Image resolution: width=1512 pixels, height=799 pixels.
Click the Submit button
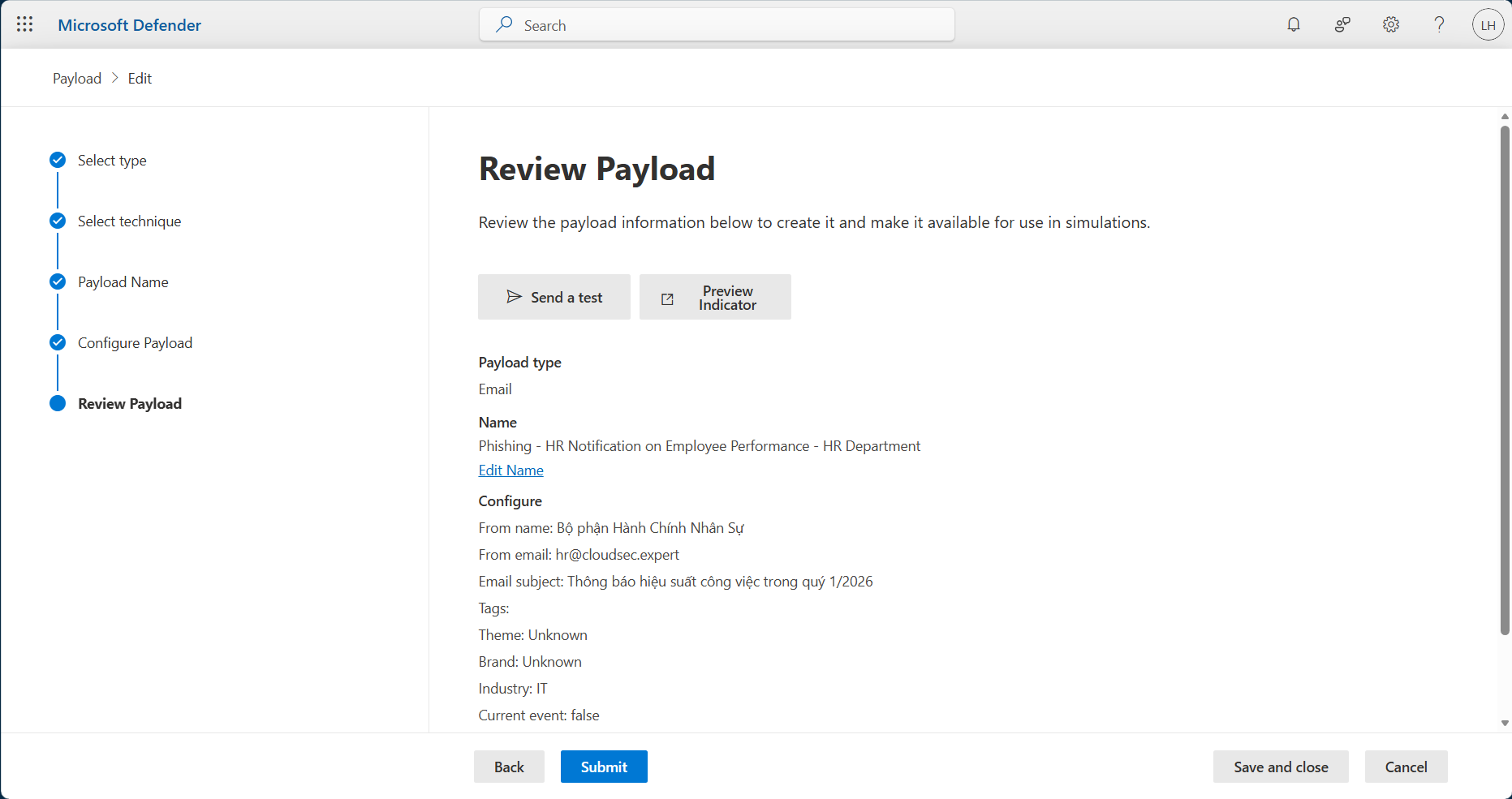pyautogui.click(x=604, y=767)
